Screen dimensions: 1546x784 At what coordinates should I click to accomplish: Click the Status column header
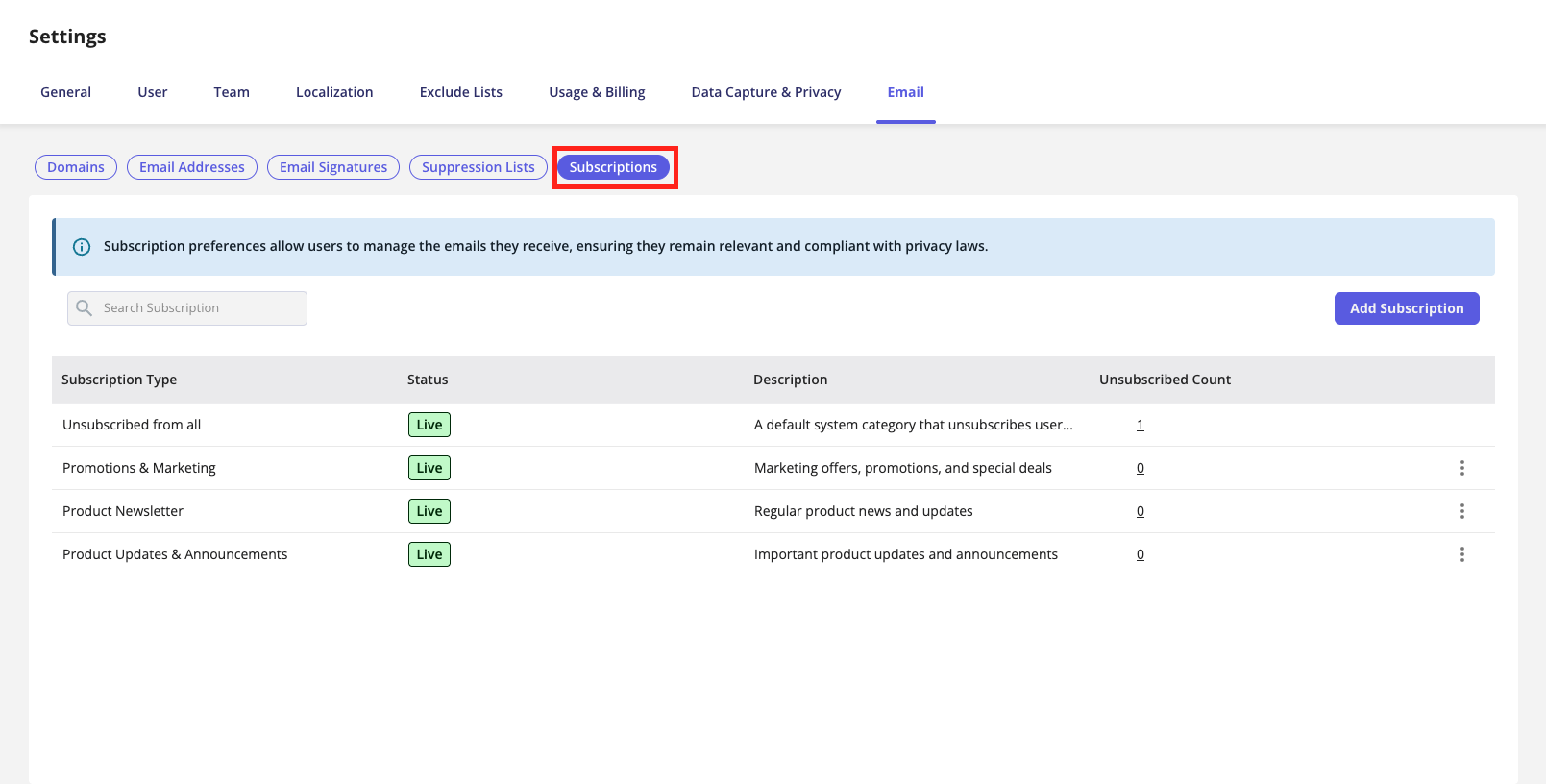tap(428, 380)
